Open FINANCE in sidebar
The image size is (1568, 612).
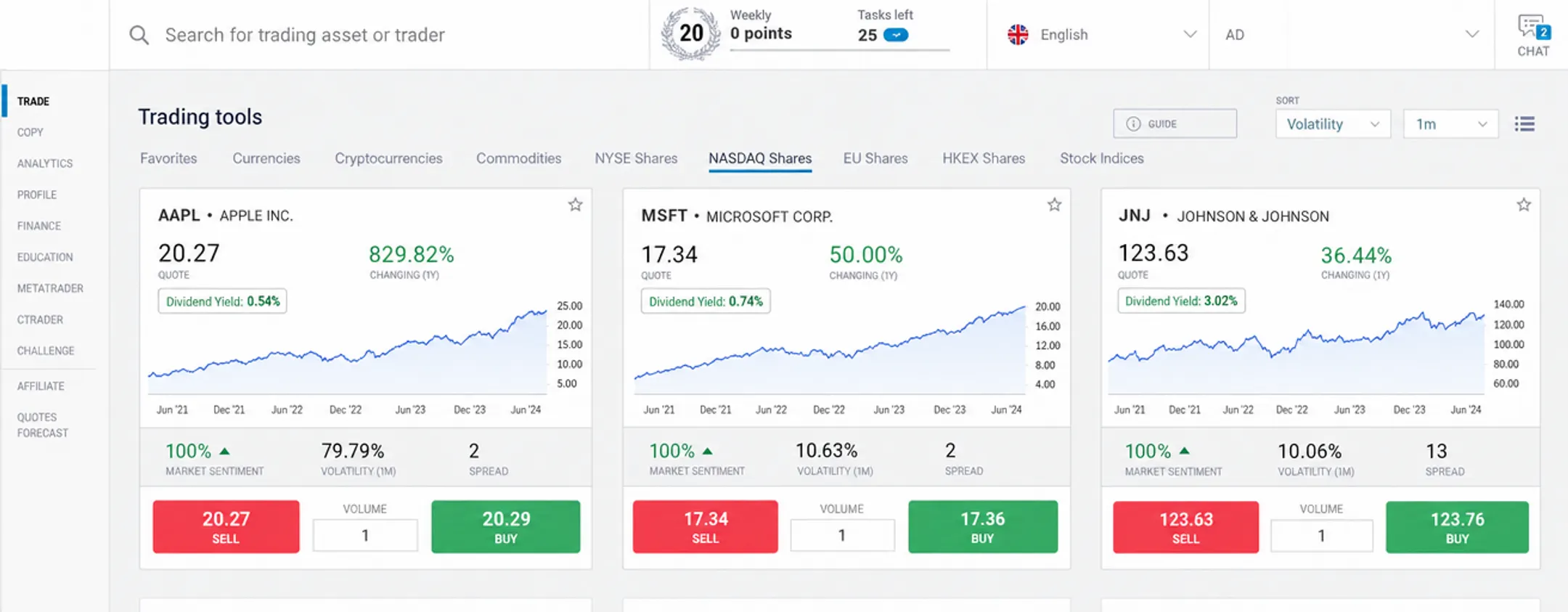coord(39,226)
